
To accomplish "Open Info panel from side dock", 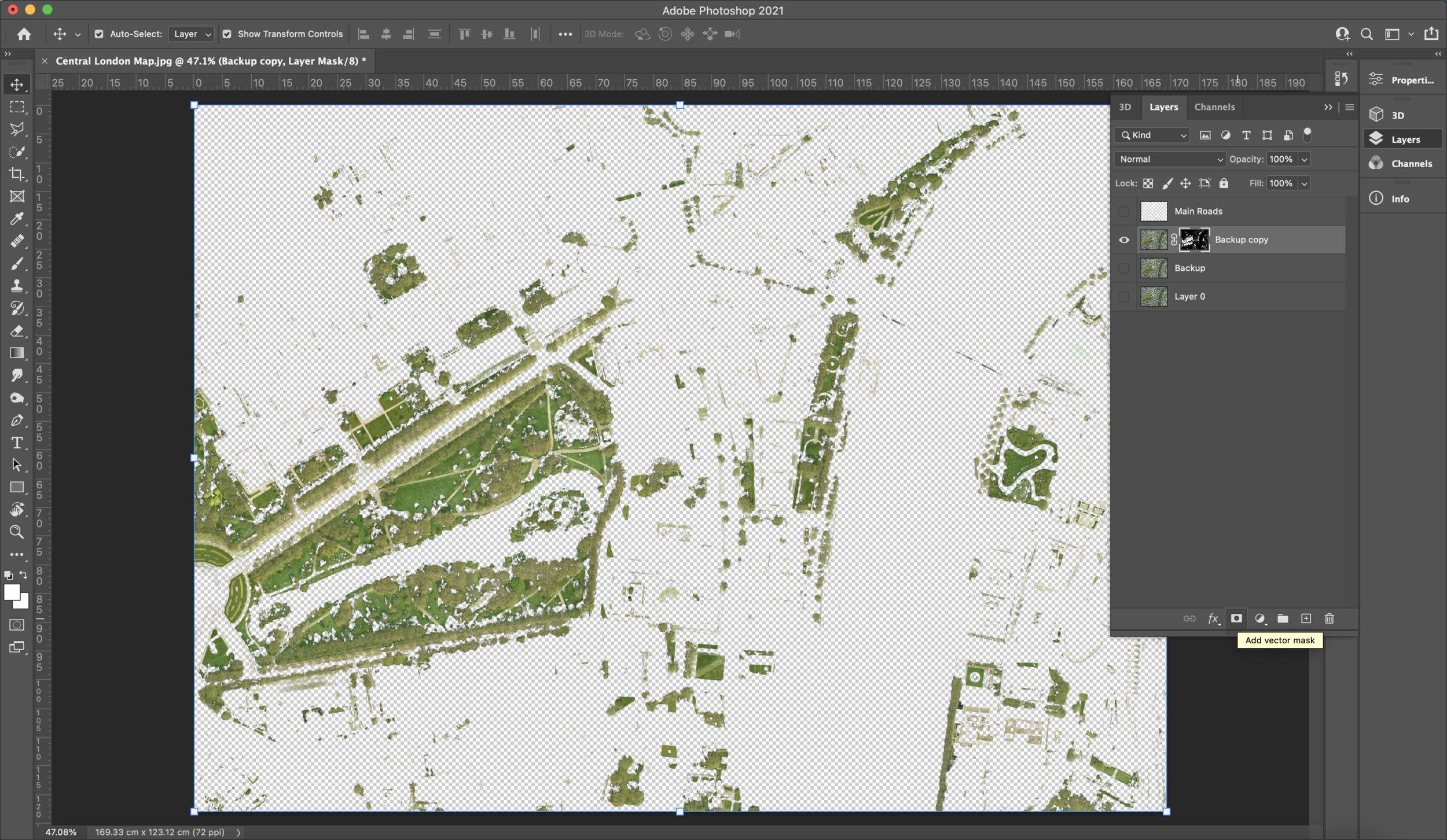I will click(x=1401, y=198).
